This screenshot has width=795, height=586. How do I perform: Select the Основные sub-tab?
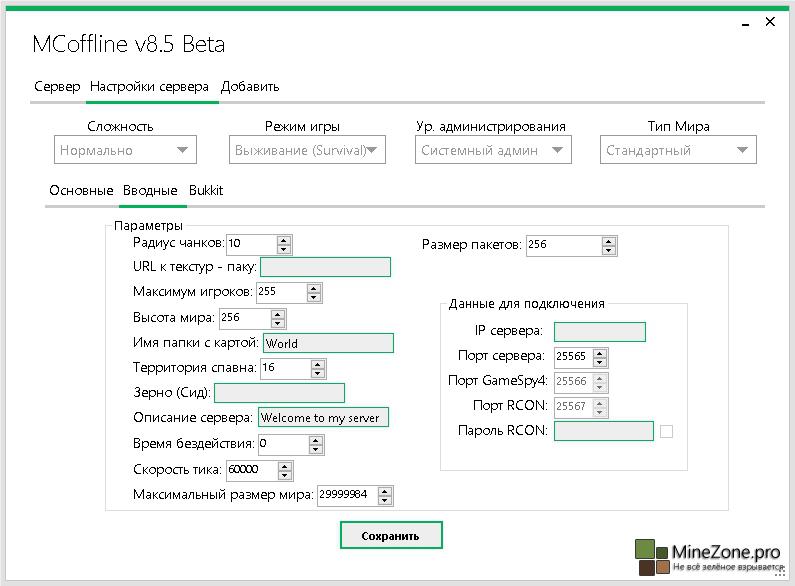click(81, 190)
